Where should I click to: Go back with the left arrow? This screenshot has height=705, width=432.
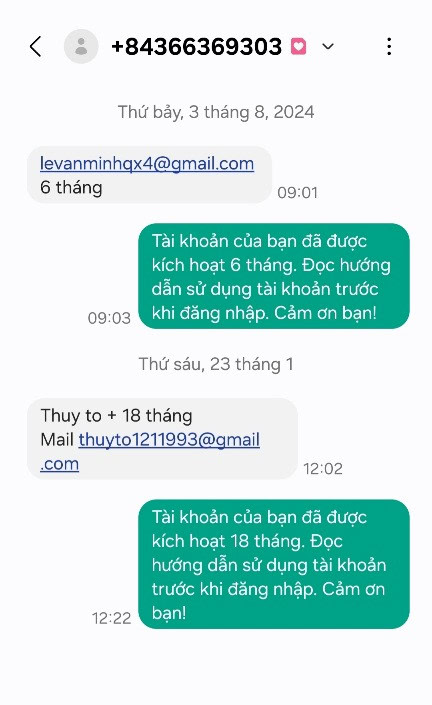pos(36,47)
